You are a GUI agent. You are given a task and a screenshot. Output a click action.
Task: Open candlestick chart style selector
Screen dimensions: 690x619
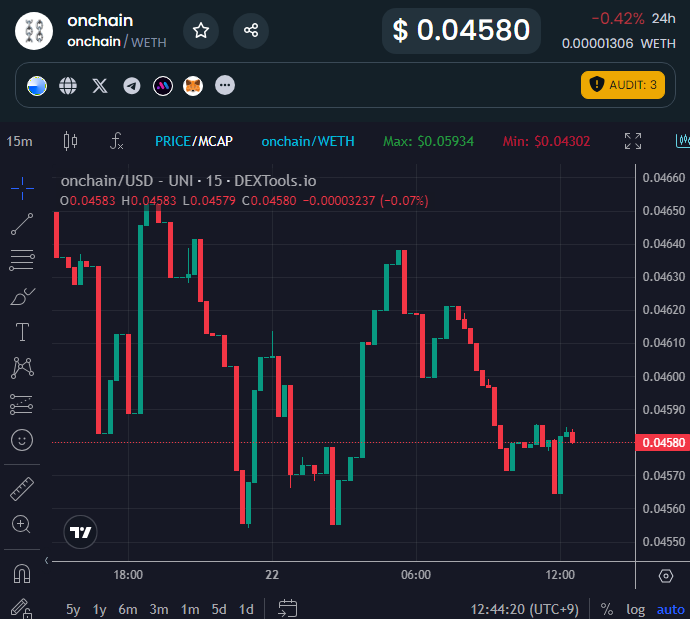[x=70, y=141]
